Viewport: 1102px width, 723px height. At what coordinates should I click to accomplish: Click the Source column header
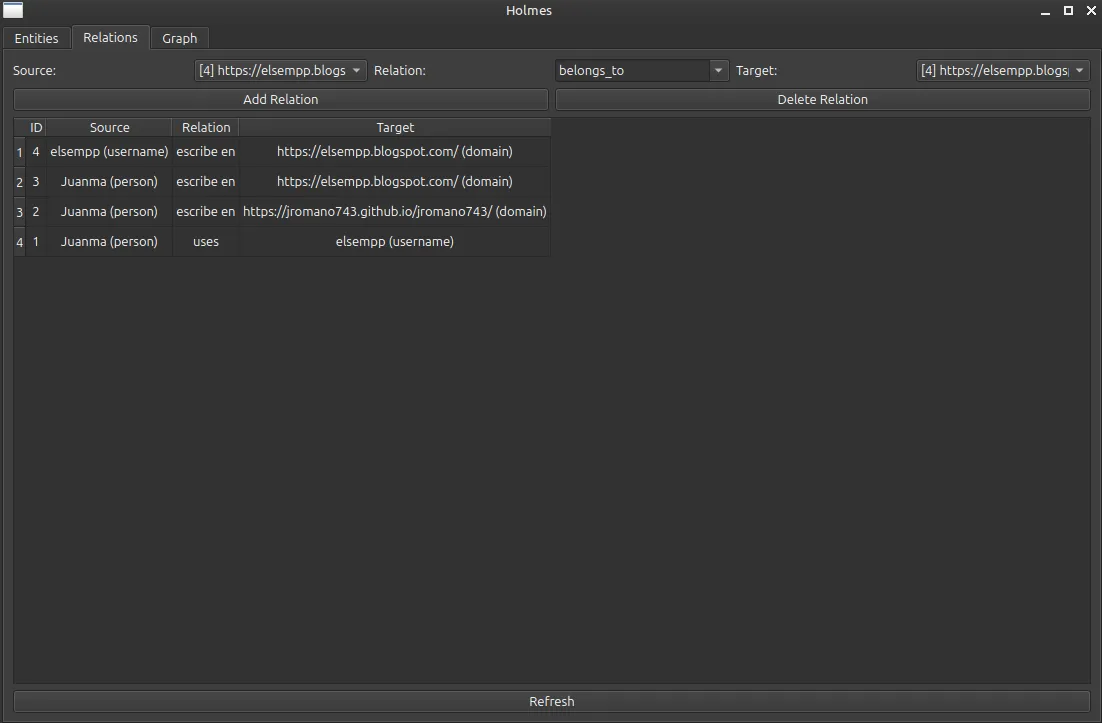[109, 128]
